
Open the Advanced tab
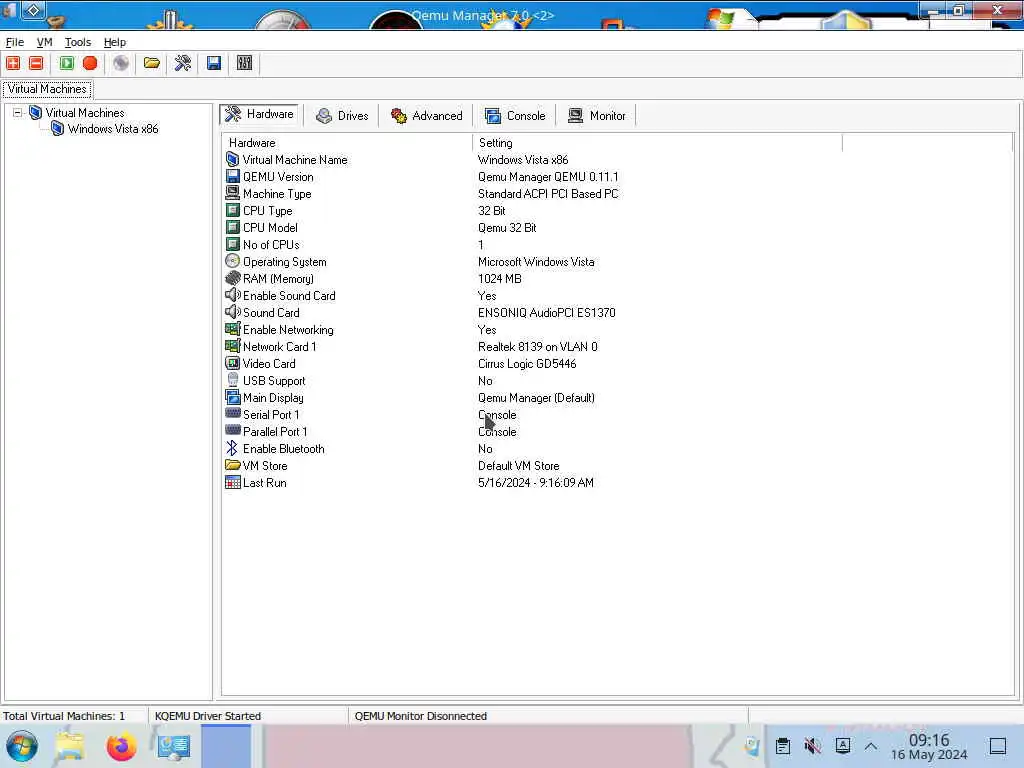point(426,116)
